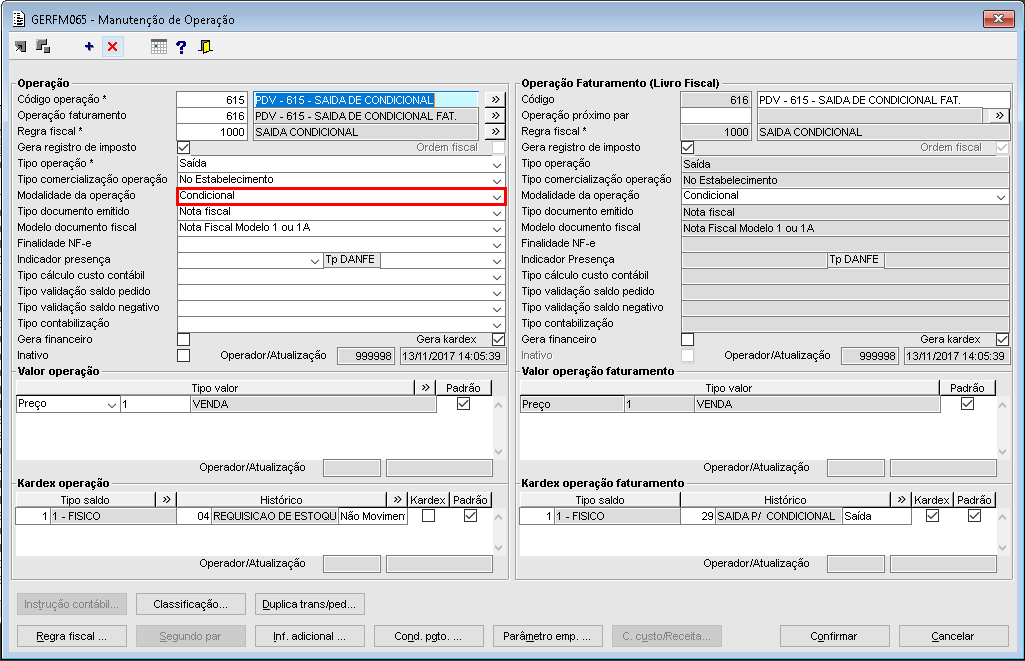Toggle Gera kardex in Operação Faturamento panel
This screenshot has height=661, width=1025.
point(1002,339)
